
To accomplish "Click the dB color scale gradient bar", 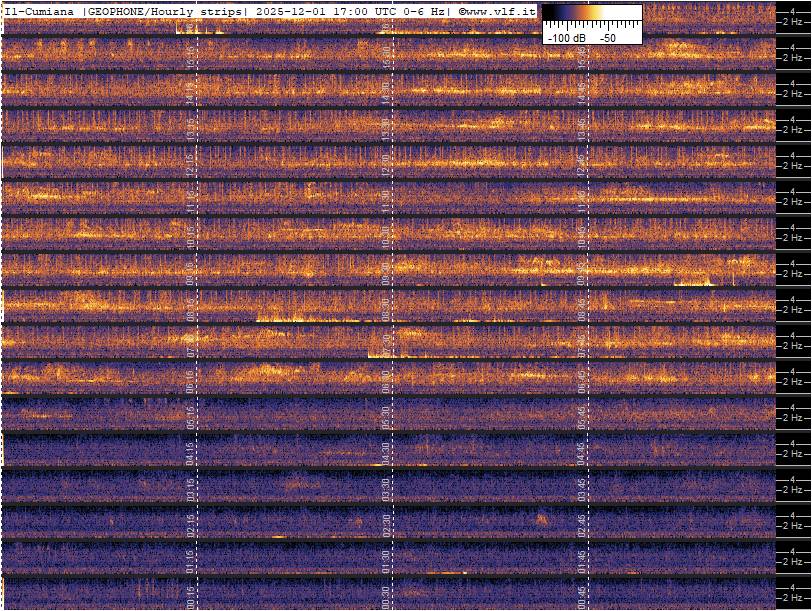I will point(592,14).
